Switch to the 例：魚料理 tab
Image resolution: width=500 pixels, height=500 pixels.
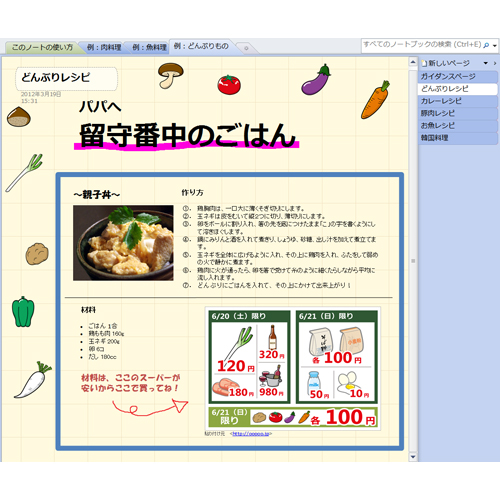(x=149, y=47)
